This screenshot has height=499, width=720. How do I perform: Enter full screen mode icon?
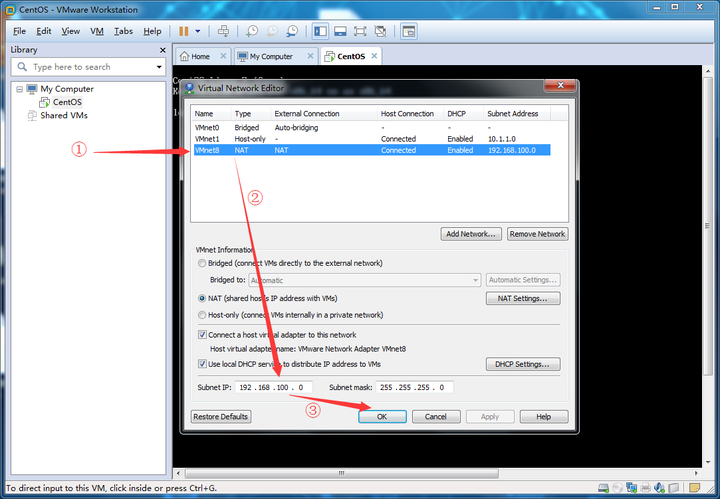(x=360, y=31)
